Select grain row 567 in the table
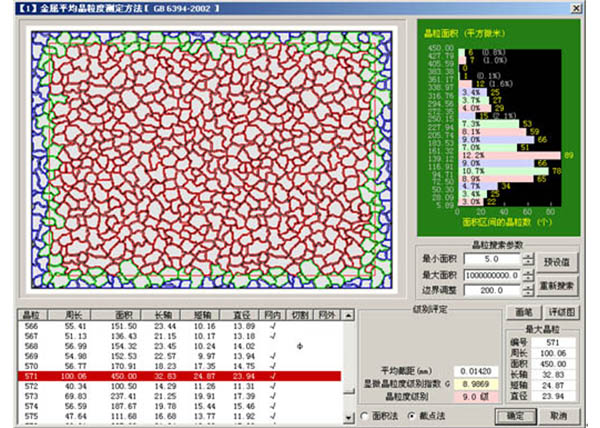The width and height of the screenshot is (600, 428). [x=179, y=336]
